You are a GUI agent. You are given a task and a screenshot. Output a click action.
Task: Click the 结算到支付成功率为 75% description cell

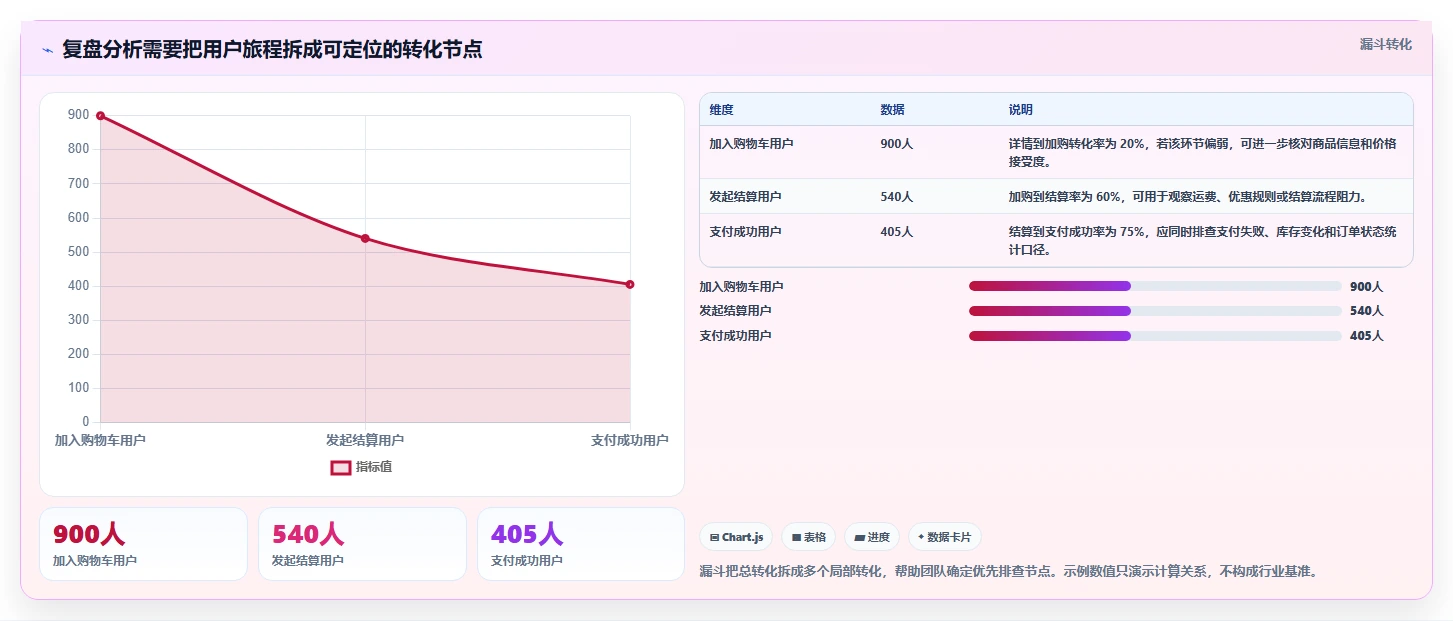1206,241
